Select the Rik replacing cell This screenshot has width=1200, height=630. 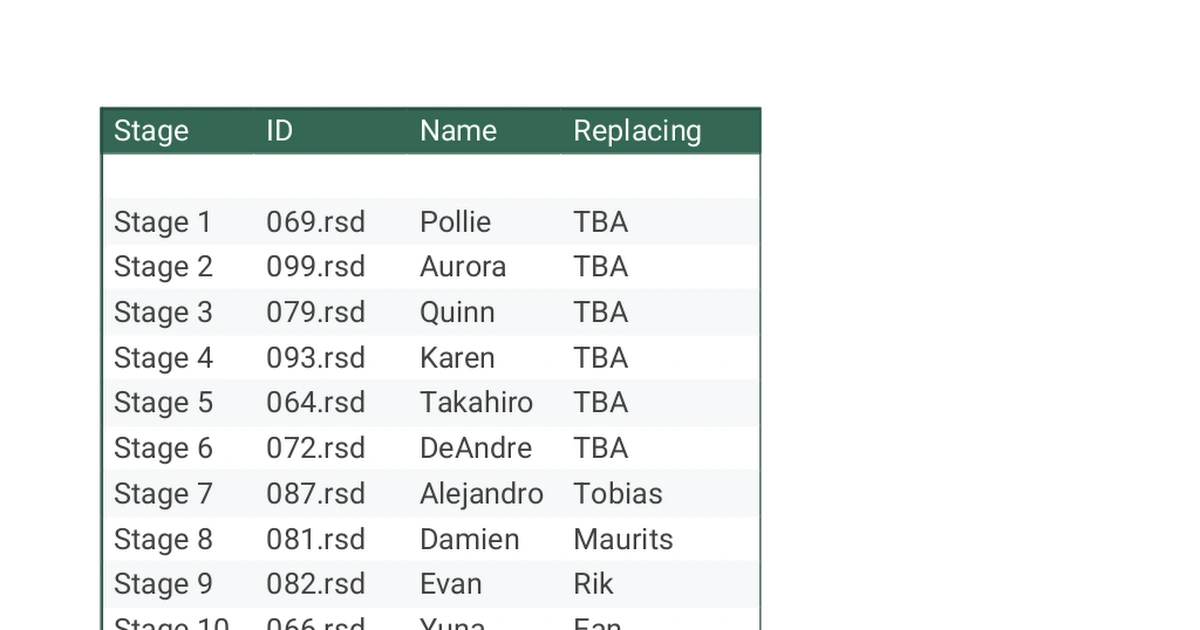pyautogui.click(x=593, y=584)
